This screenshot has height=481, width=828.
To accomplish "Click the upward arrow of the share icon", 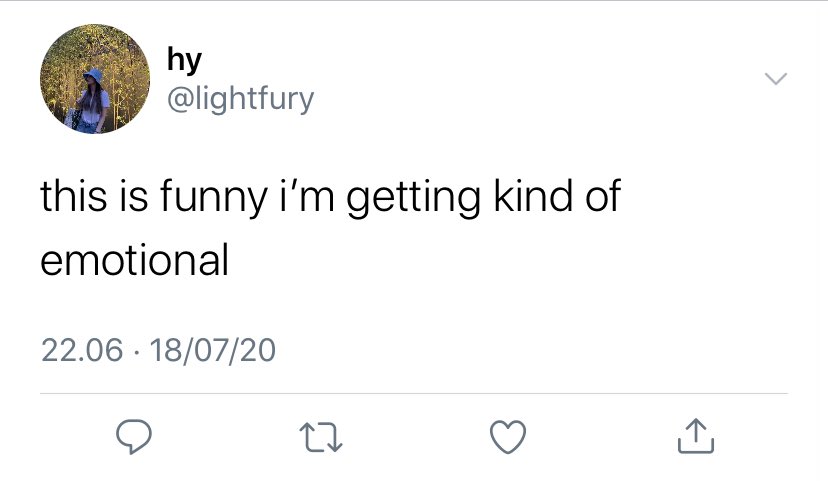I will click(696, 431).
